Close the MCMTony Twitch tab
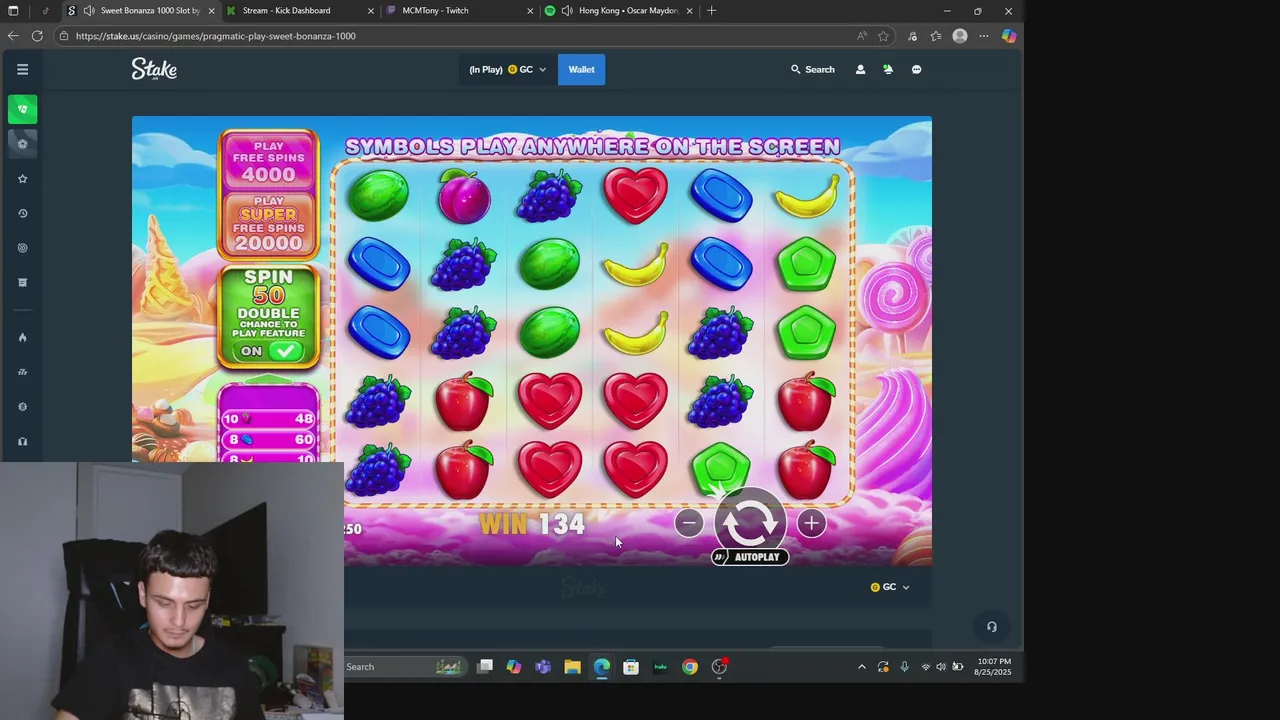Image resolution: width=1280 pixels, height=720 pixels. (x=530, y=11)
